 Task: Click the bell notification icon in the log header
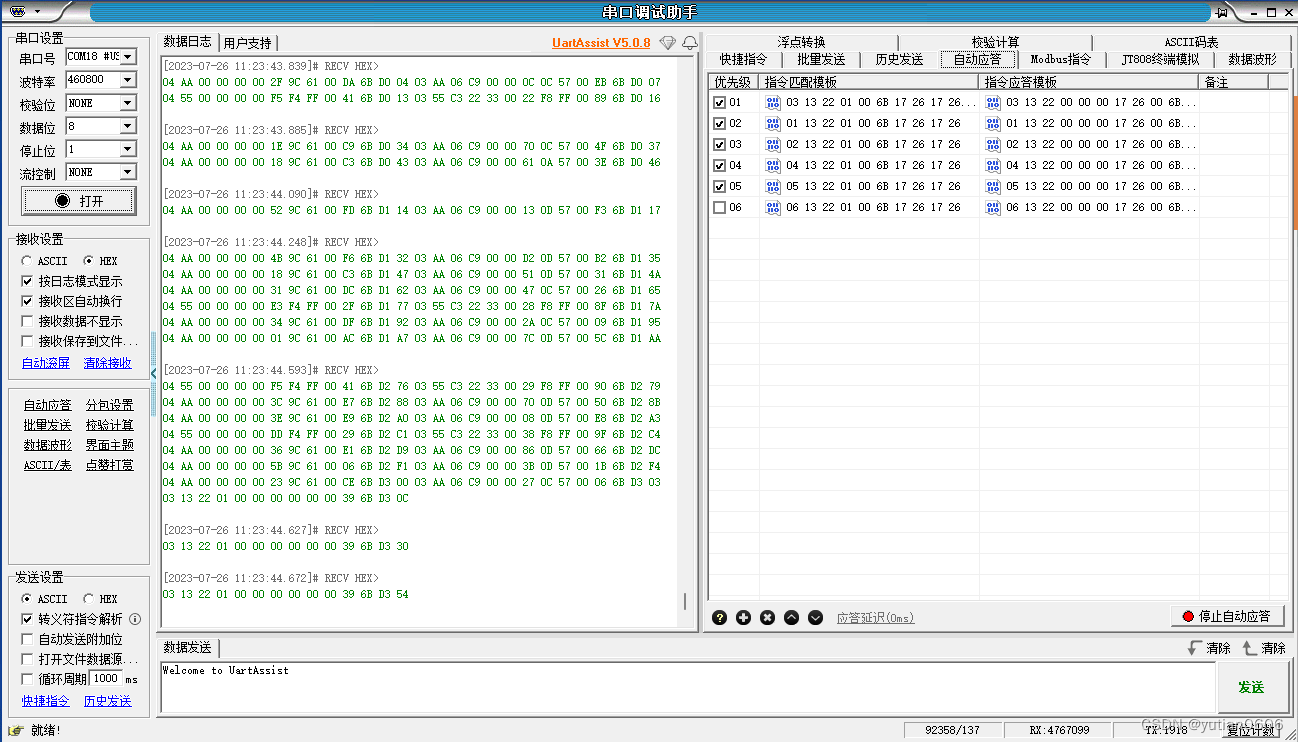(690, 43)
